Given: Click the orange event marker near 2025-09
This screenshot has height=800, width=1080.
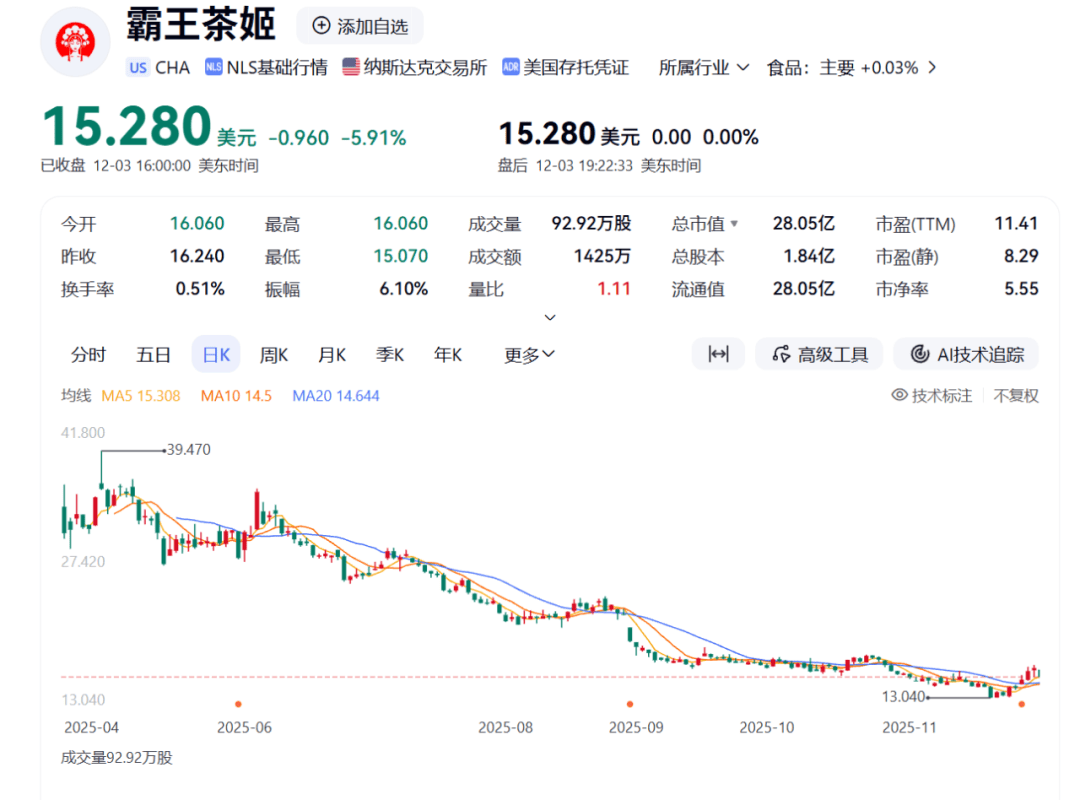Looking at the screenshot, I should [630, 704].
